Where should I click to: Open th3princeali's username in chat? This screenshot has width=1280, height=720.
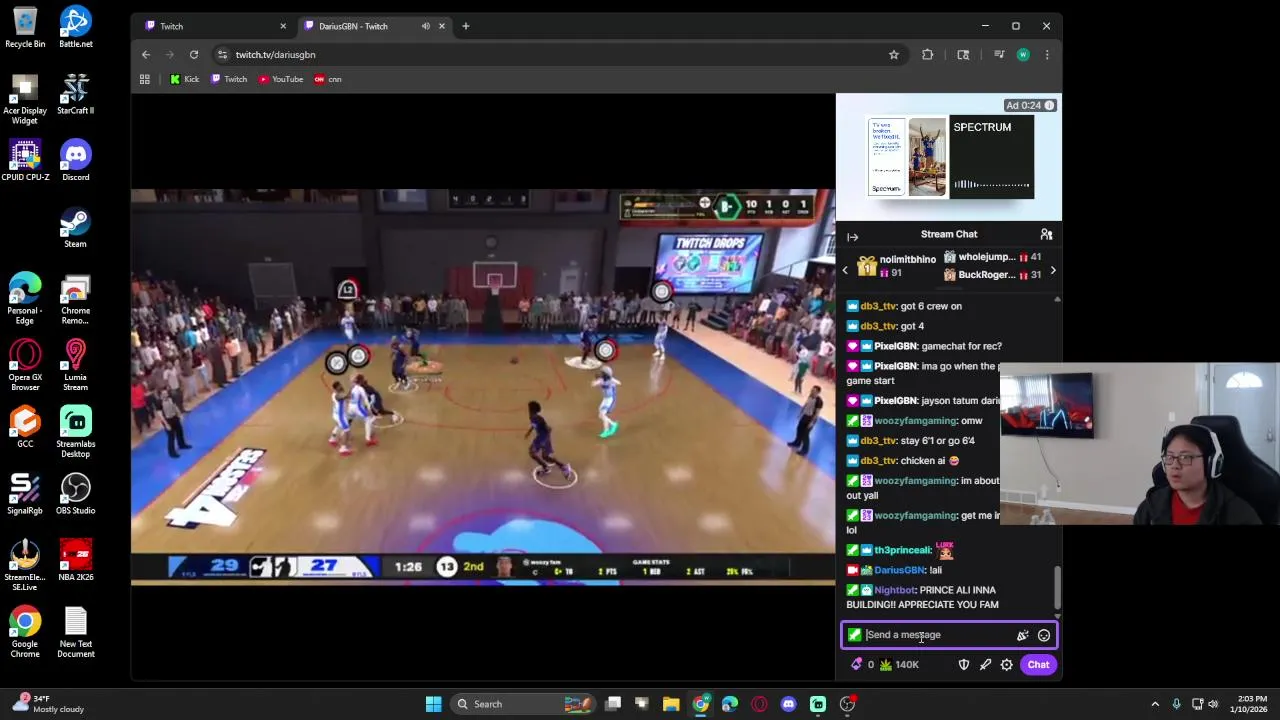pos(902,550)
